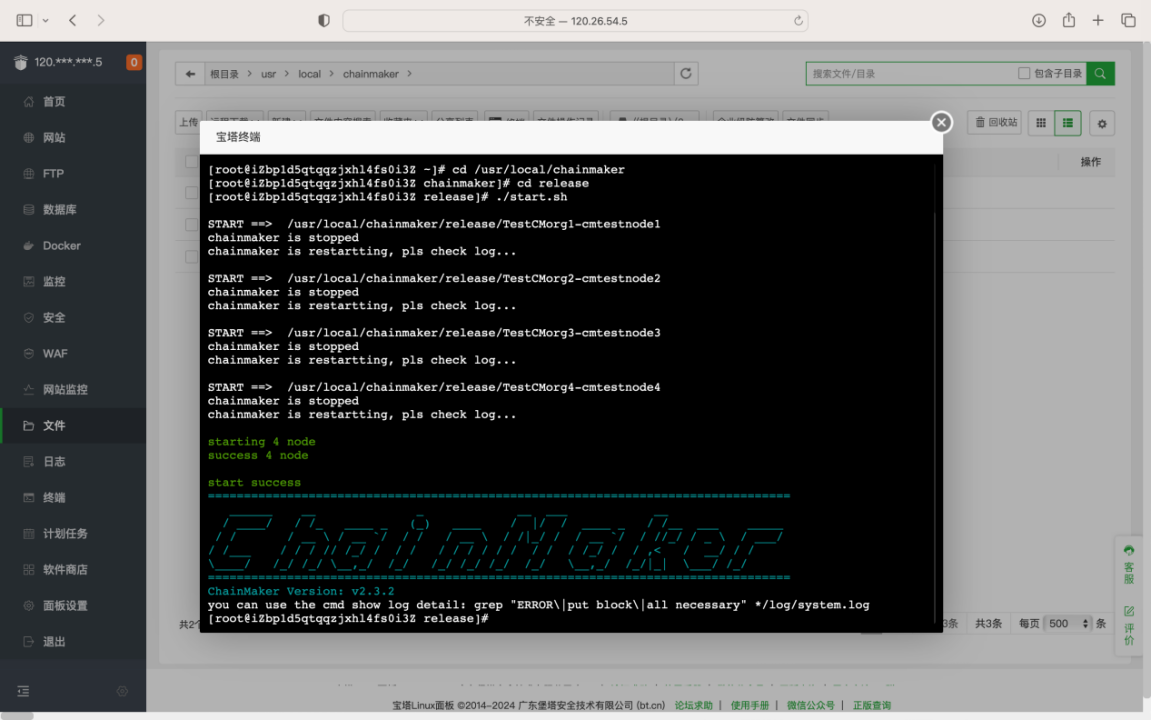Open the 使用手册 footer link
Screen dimensions: 1151x720
click(749, 705)
